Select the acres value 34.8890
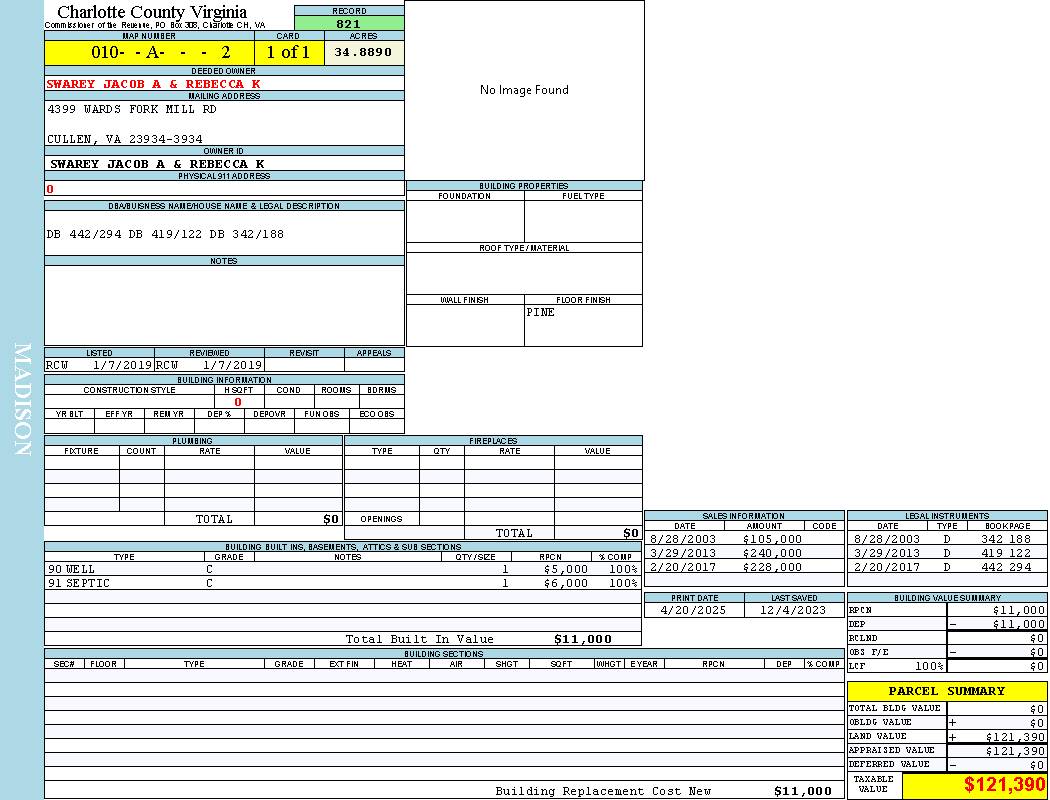1050x800 pixels. (363, 52)
